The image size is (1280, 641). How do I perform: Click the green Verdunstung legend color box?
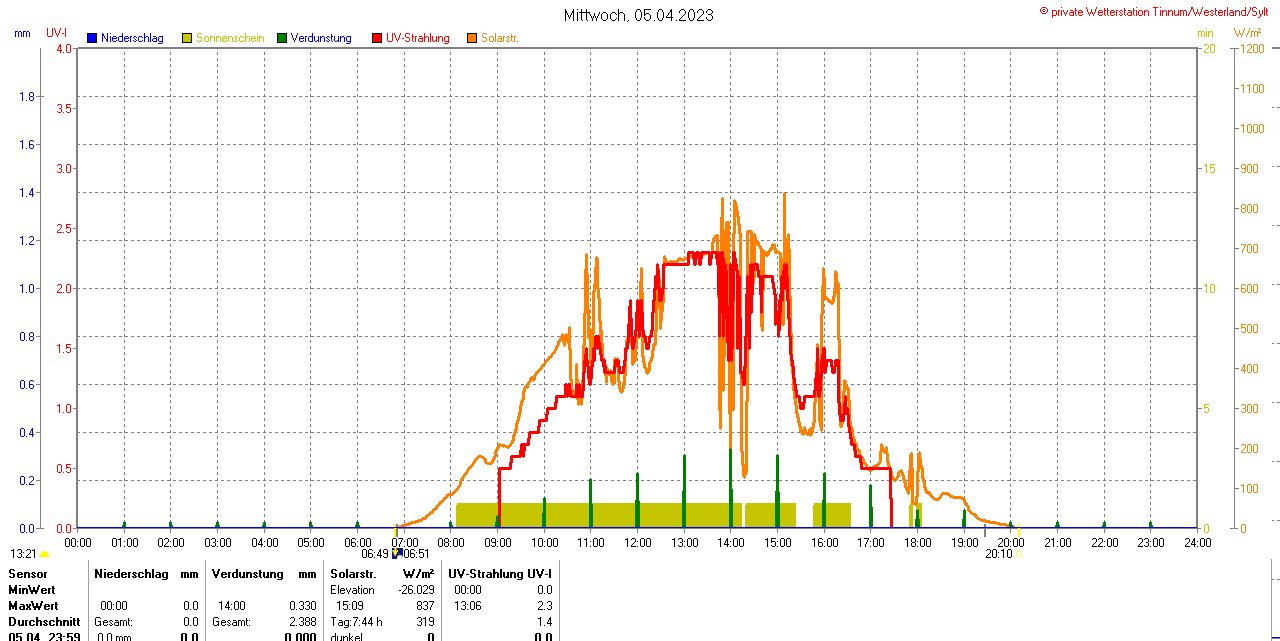pyautogui.click(x=282, y=38)
